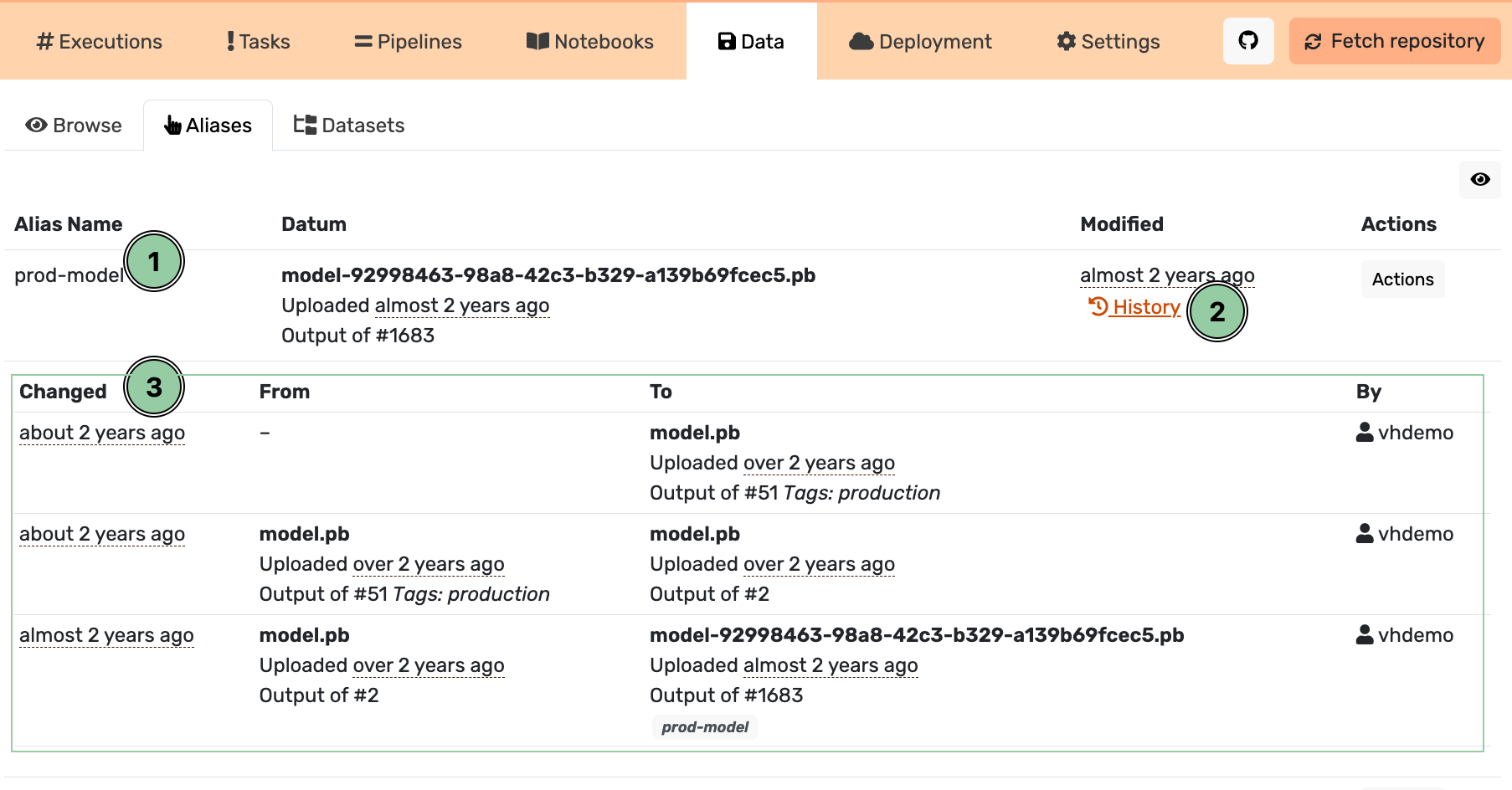The image size is (1512, 790).
Task: Collapse the prod-model History link
Action: [1134, 307]
